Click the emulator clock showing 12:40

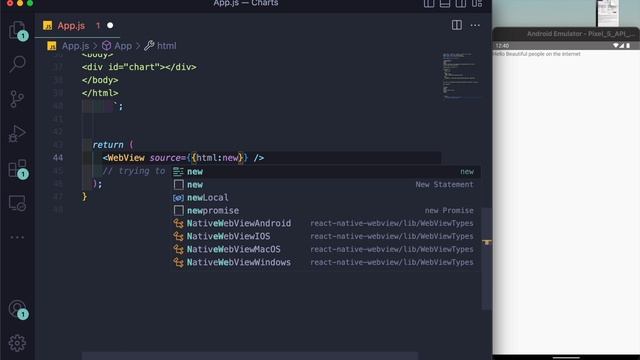tap(502, 46)
